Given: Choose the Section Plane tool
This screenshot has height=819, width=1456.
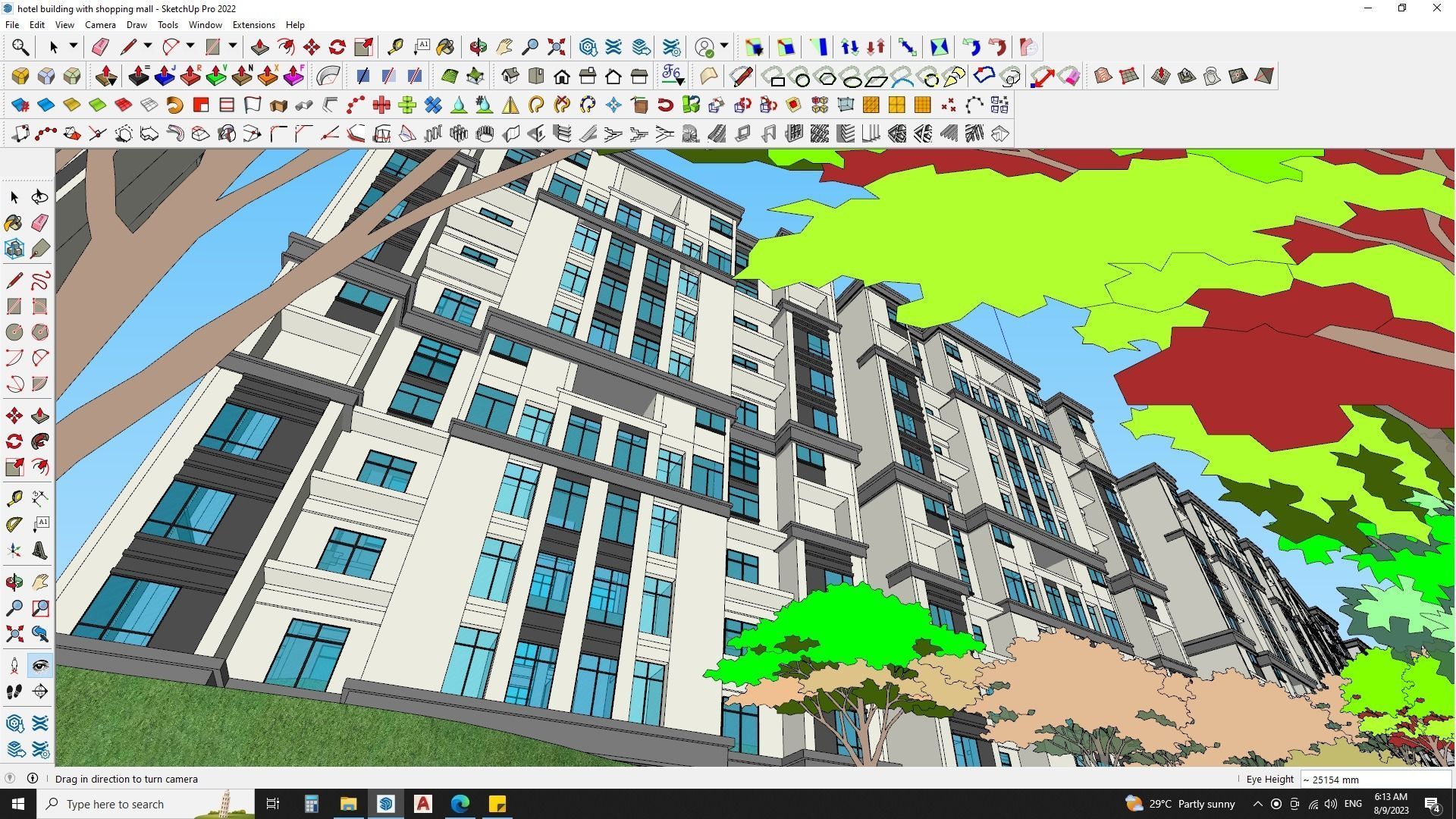Looking at the screenshot, I should 39,692.
